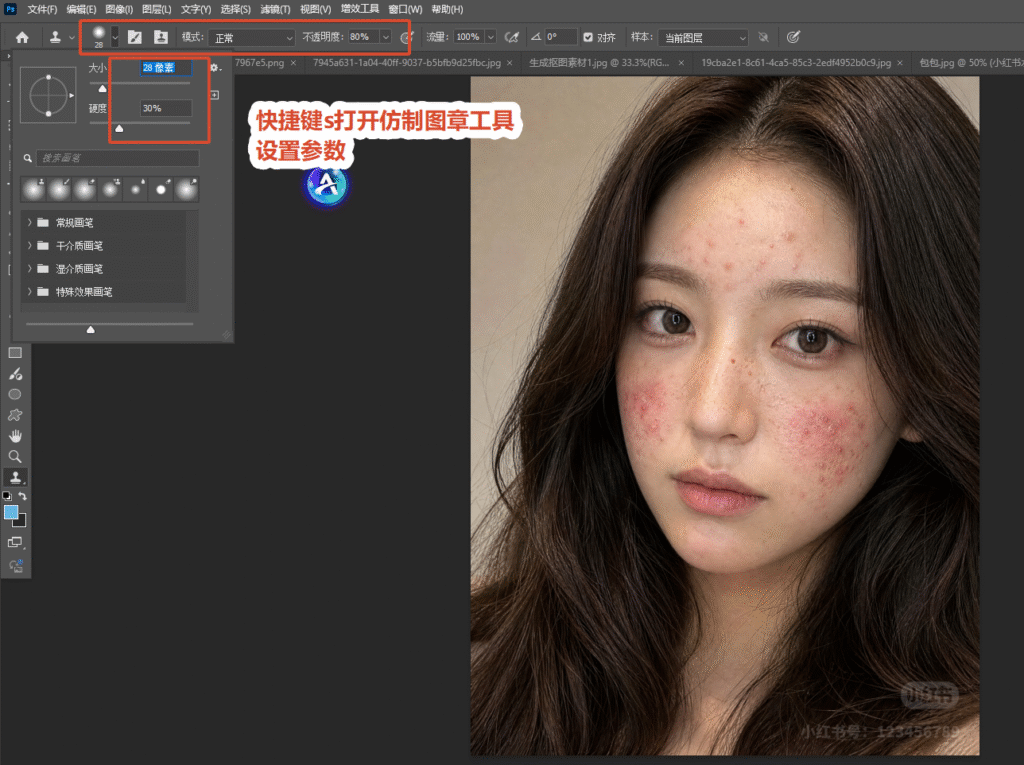Open the 模式 blend mode dropdown
Viewport: 1024px width, 765px height.
tap(252, 38)
